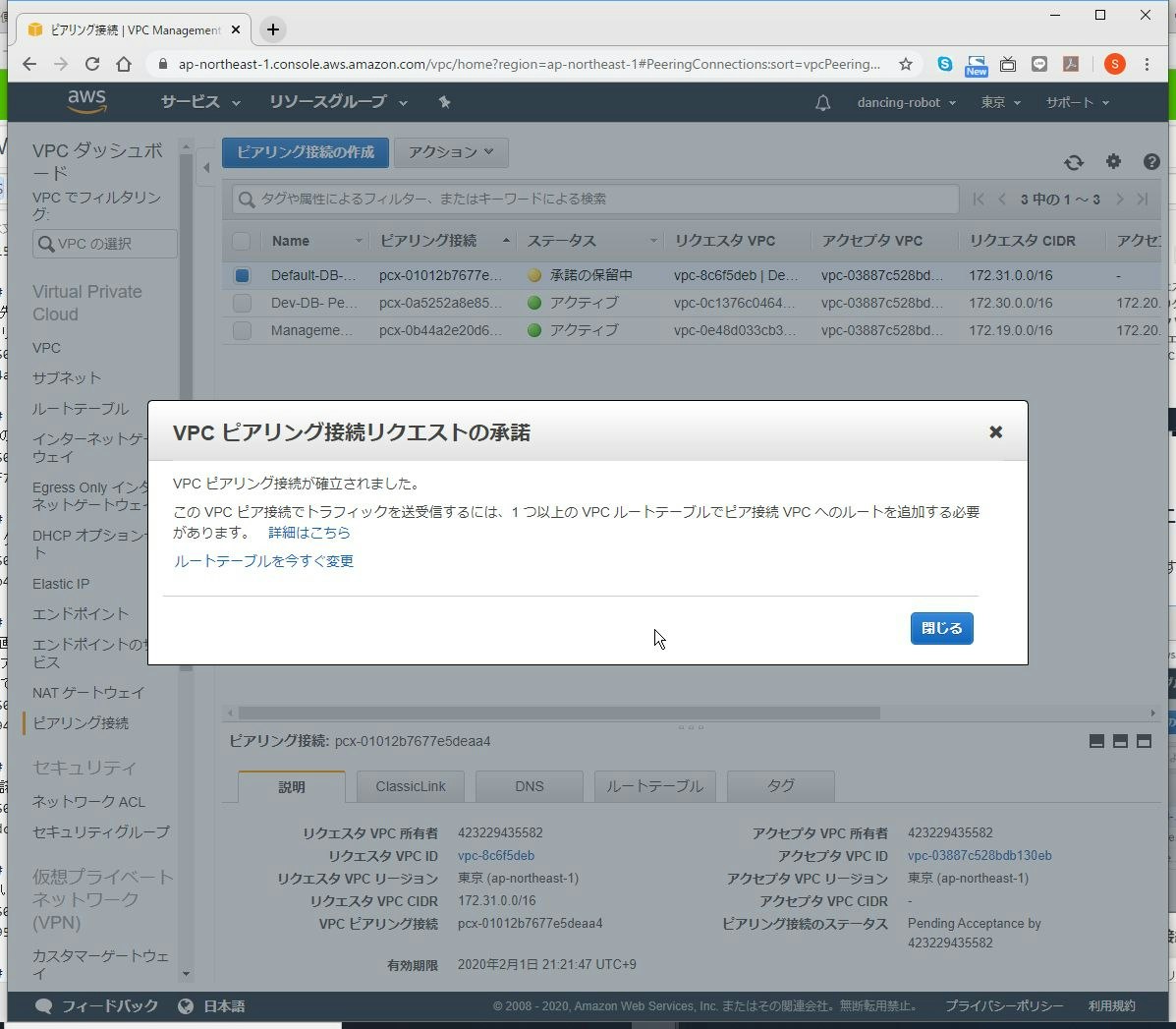Click the chat bubble extension icon
This screenshot has height=1029, width=1176.
1038,65
